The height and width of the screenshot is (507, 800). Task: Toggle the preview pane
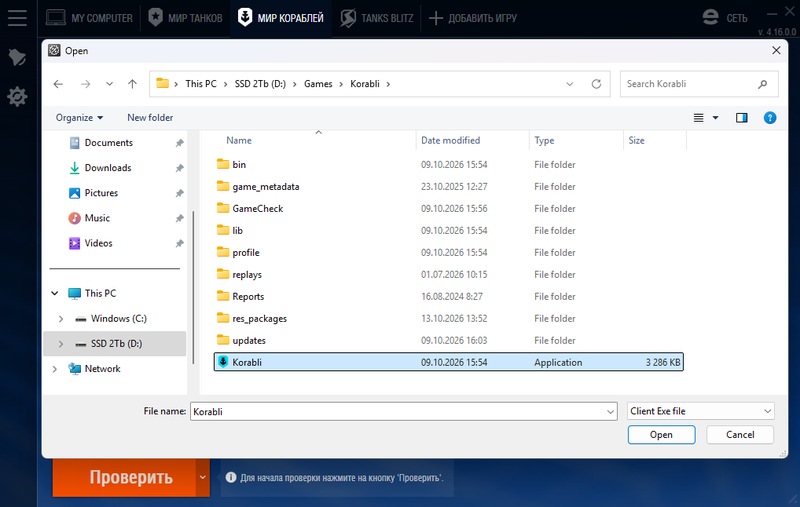pyautogui.click(x=741, y=118)
